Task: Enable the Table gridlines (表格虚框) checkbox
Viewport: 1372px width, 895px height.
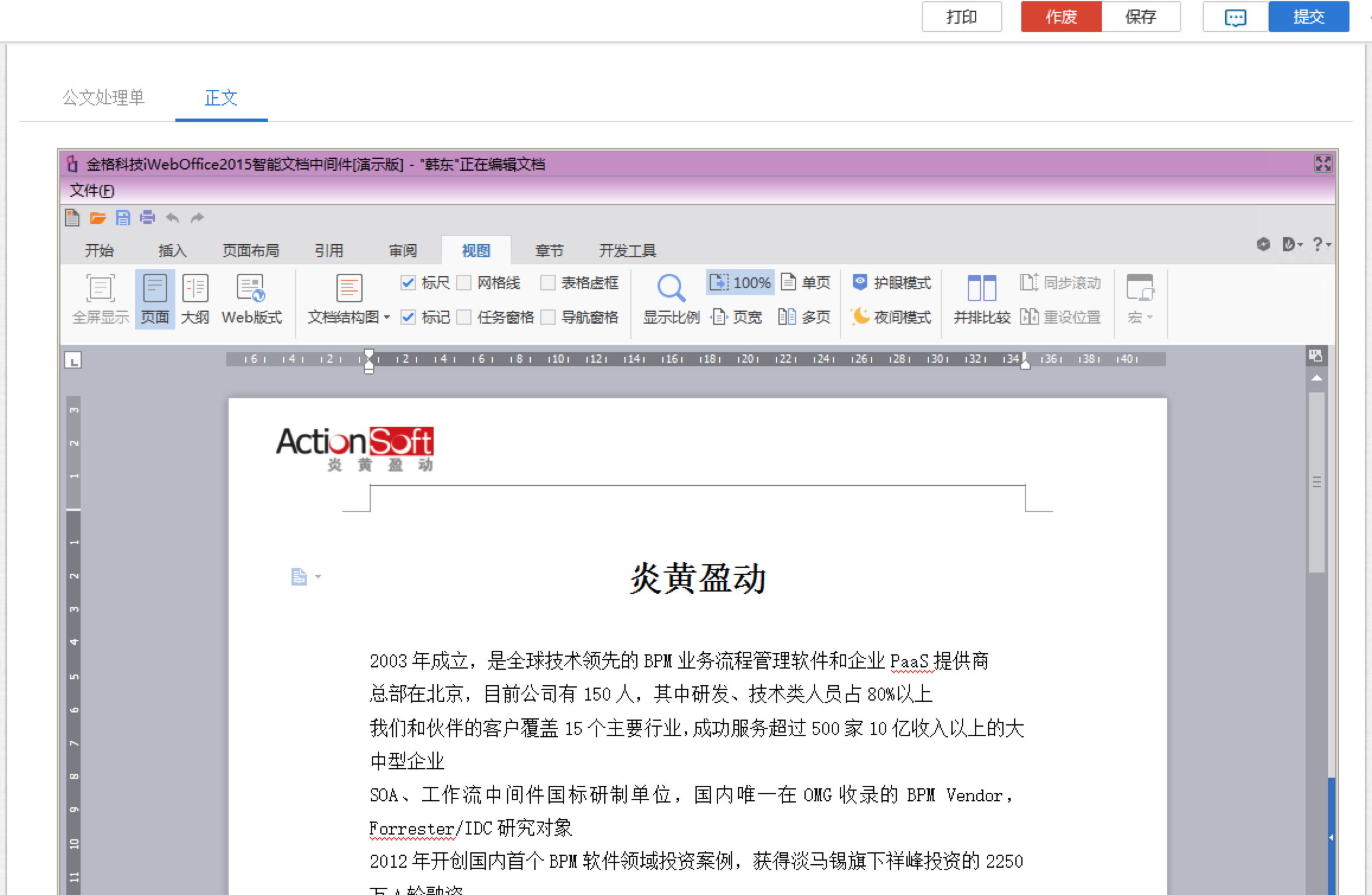Action: click(x=548, y=283)
